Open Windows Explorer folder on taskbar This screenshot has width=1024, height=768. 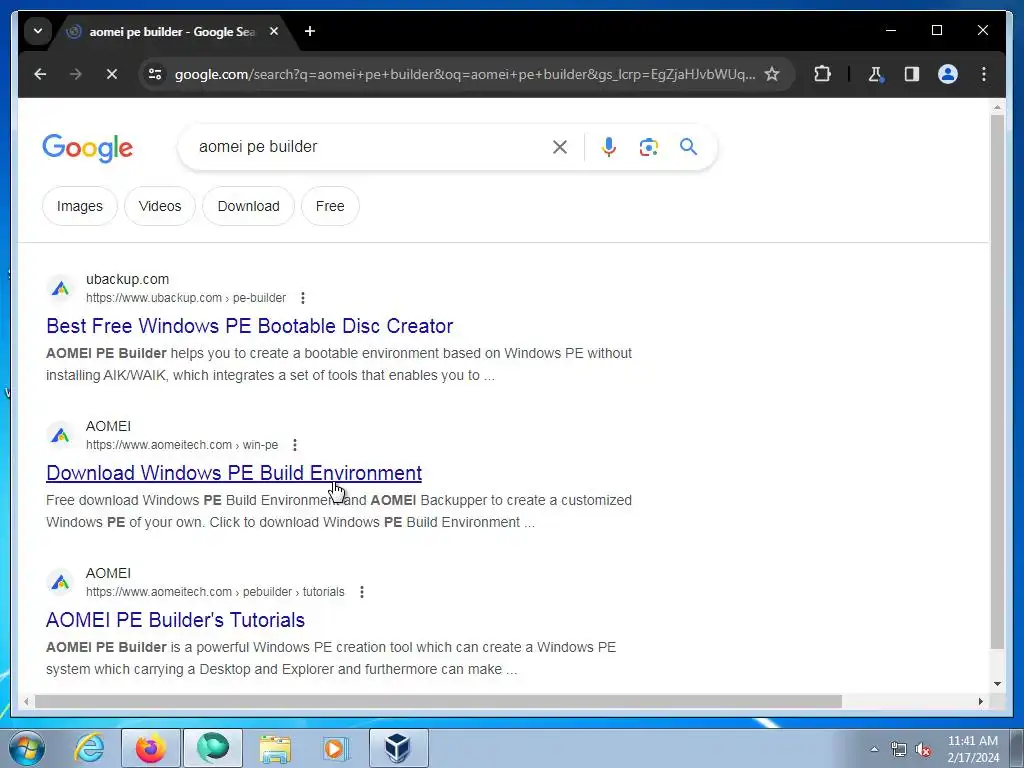(x=275, y=748)
